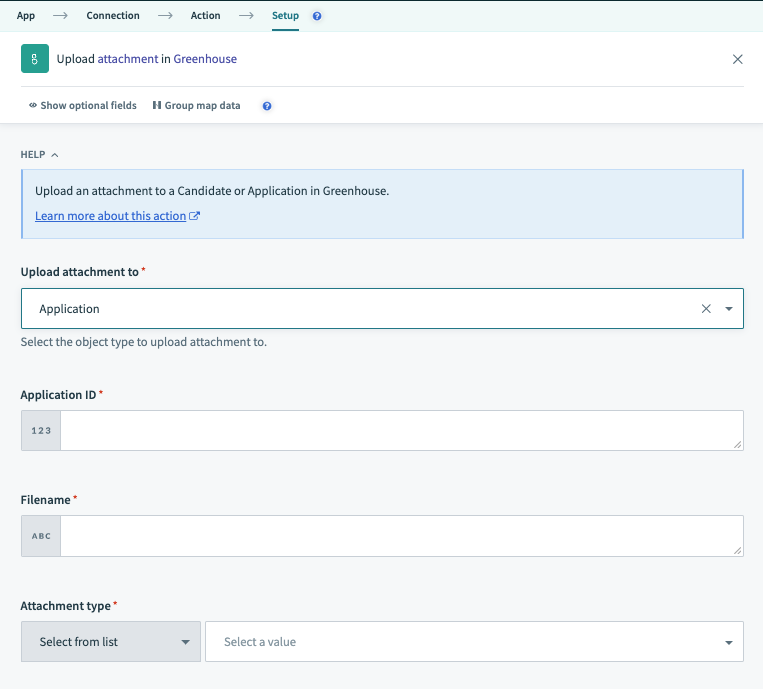Open external link icon after Learn more
The width and height of the screenshot is (763, 689).
click(194, 216)
